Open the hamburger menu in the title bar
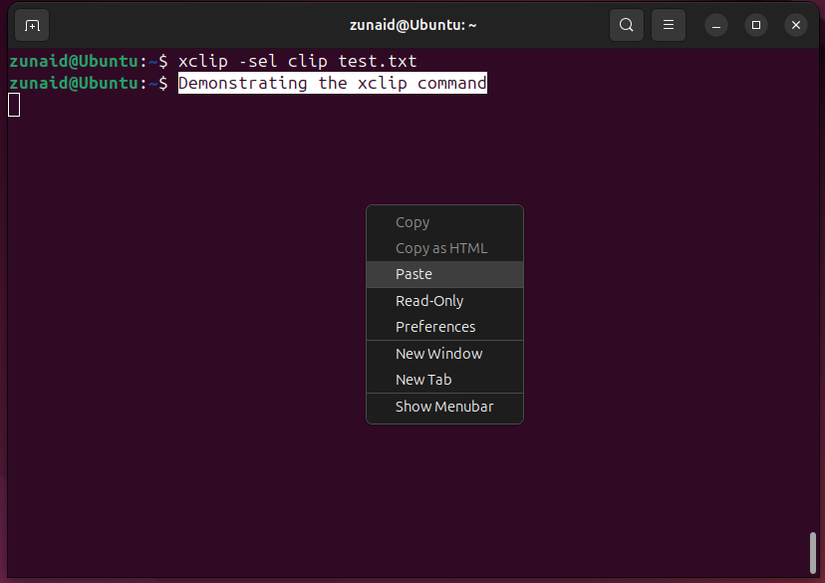The image size is (825, 583). 668,24
